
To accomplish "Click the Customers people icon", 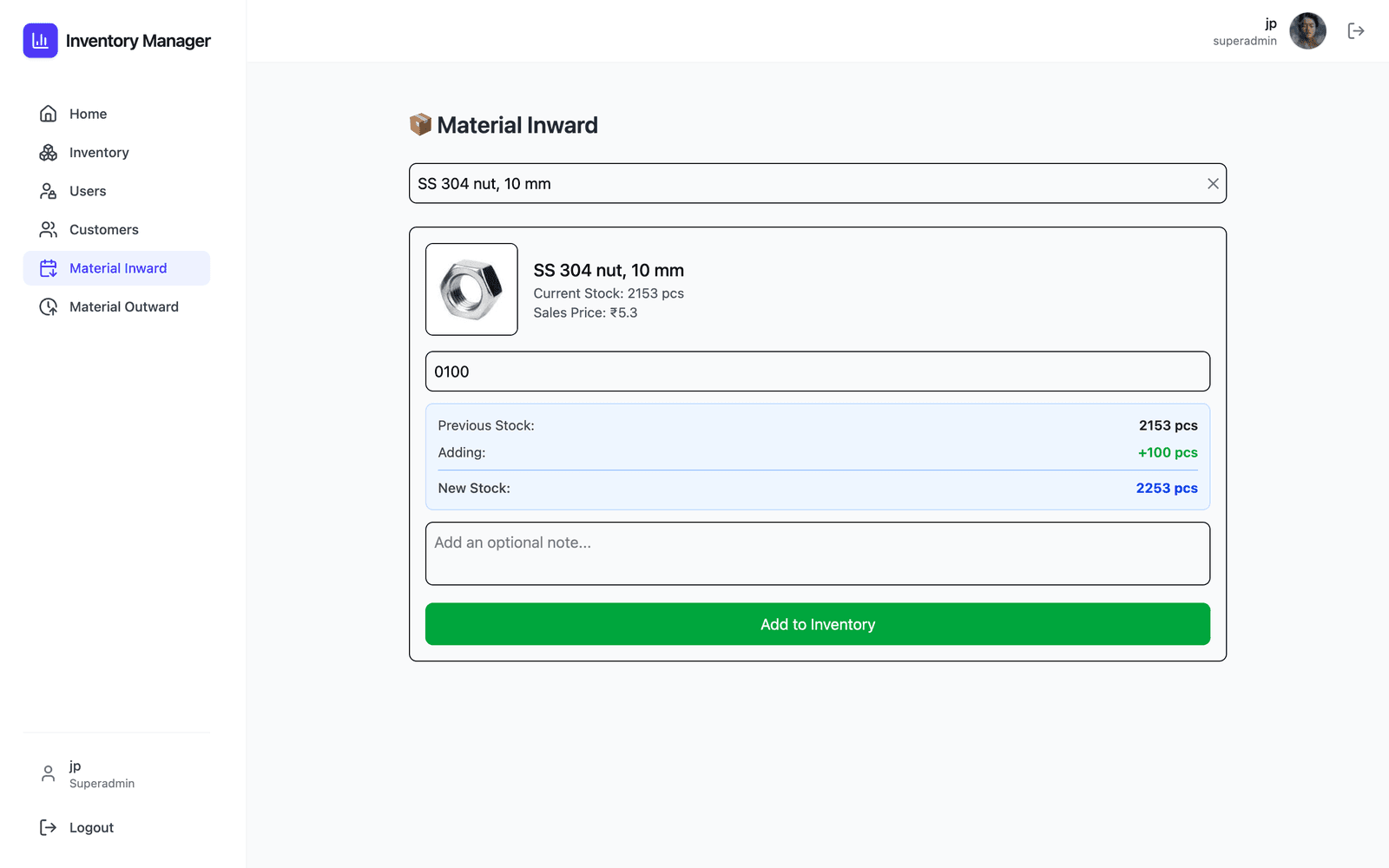I will pos(49,230).
